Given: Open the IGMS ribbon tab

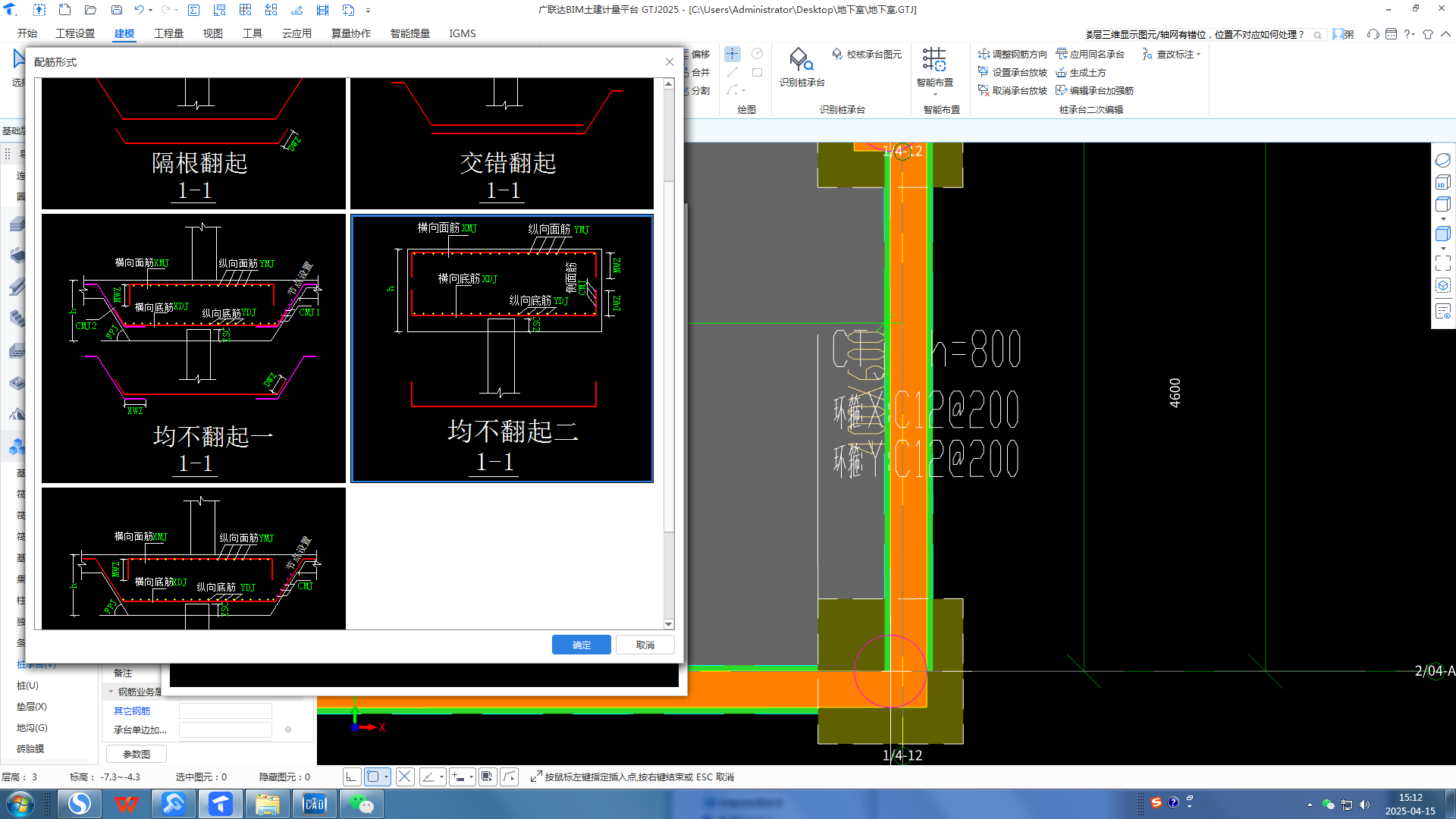Looking at the screenshot, I should click(x=463, y=33).
